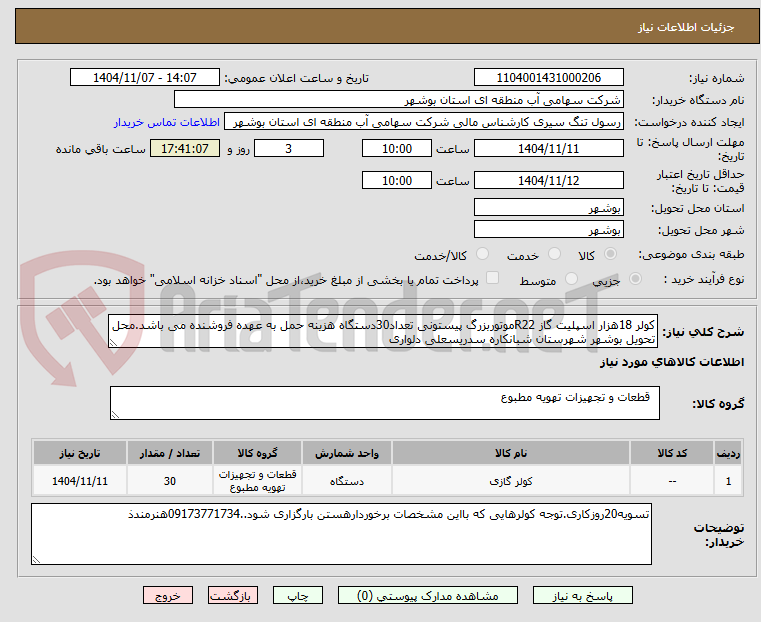This screenshot has height=622, width=761.
Task: Click the کولر گازی item name cell
Action: pos(511,481)
